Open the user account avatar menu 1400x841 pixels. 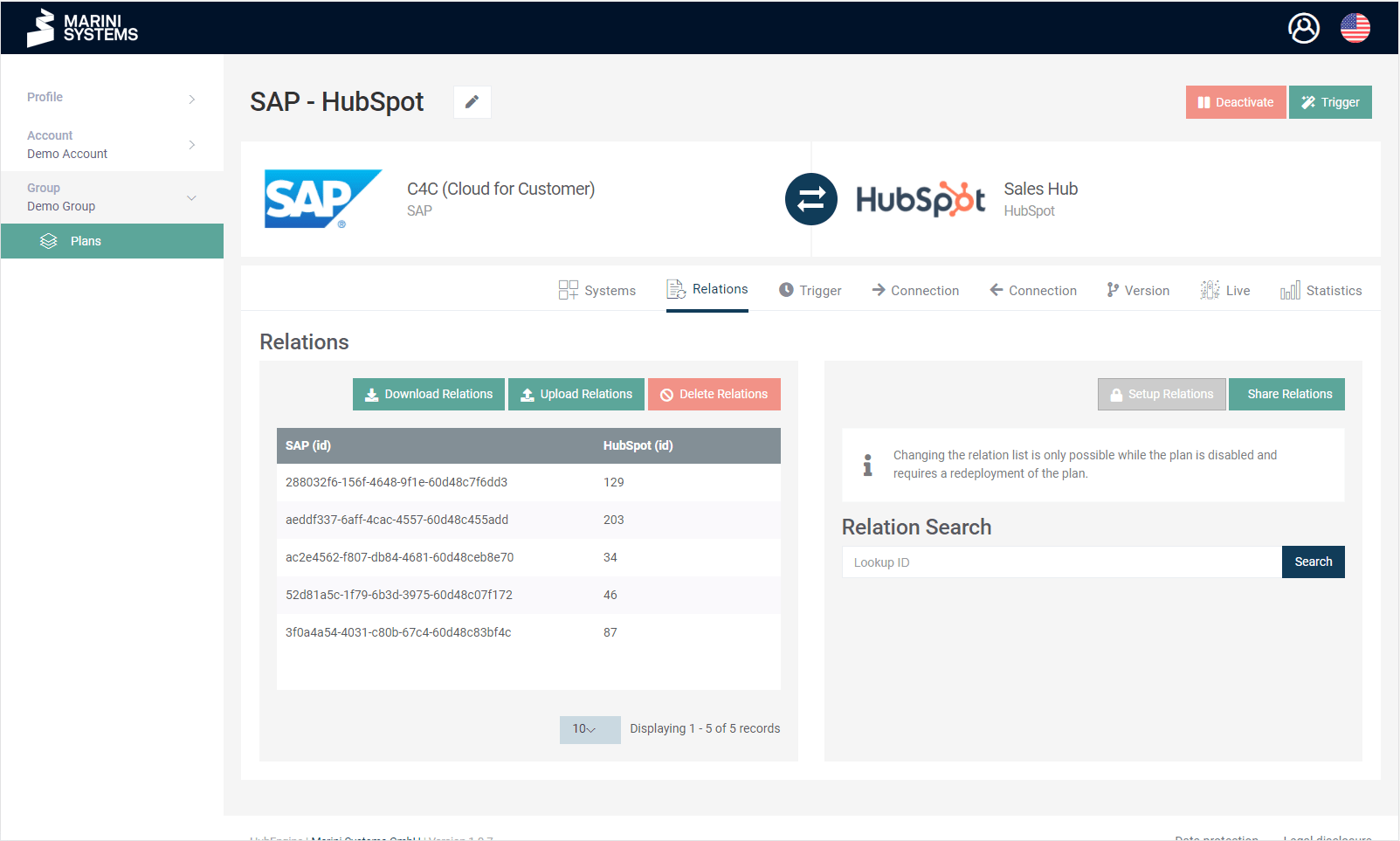pos(1304,28)
